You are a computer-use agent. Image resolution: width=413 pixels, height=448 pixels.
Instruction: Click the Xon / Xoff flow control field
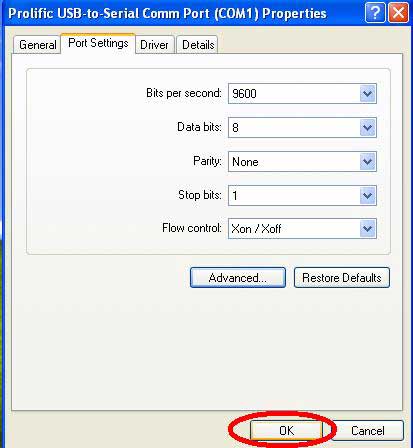tap(302, 229)
